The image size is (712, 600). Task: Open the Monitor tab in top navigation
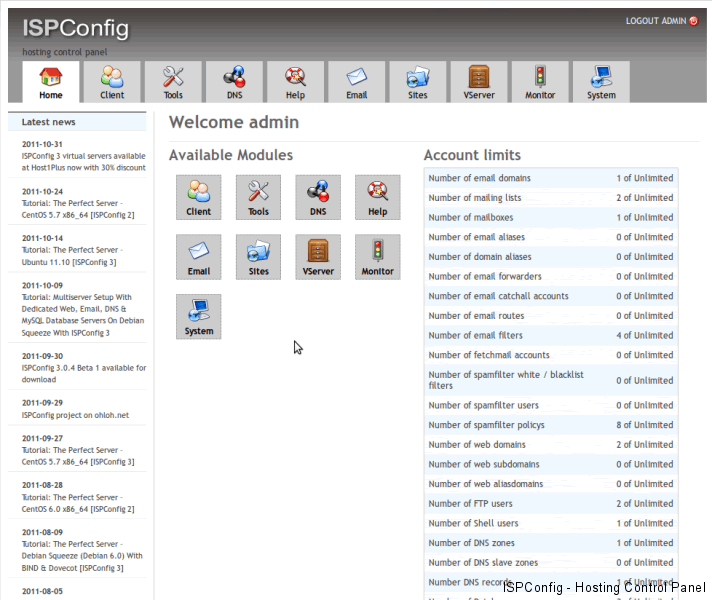click(x=540, y=82)
